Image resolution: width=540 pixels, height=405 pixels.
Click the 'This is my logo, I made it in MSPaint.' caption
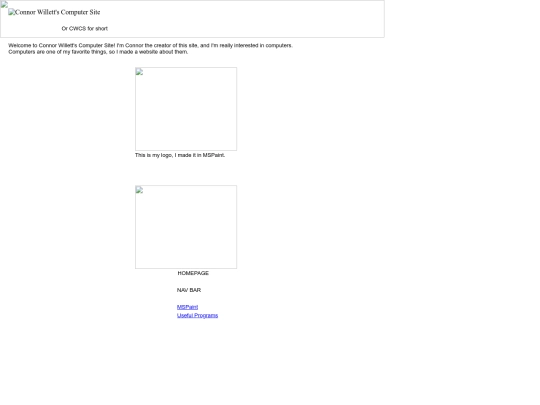pos(180,155)
